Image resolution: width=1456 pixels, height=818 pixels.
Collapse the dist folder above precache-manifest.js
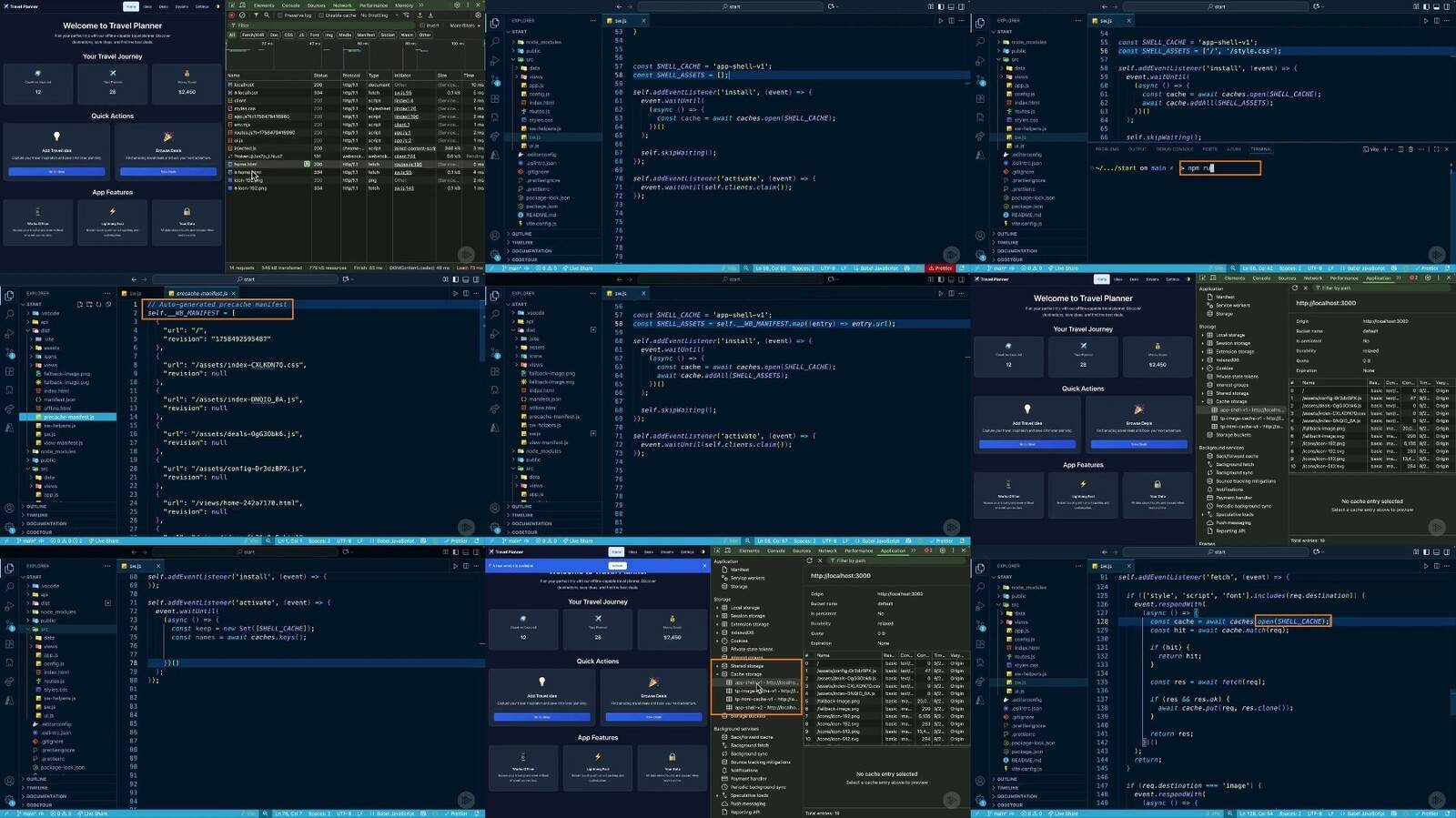45,330
